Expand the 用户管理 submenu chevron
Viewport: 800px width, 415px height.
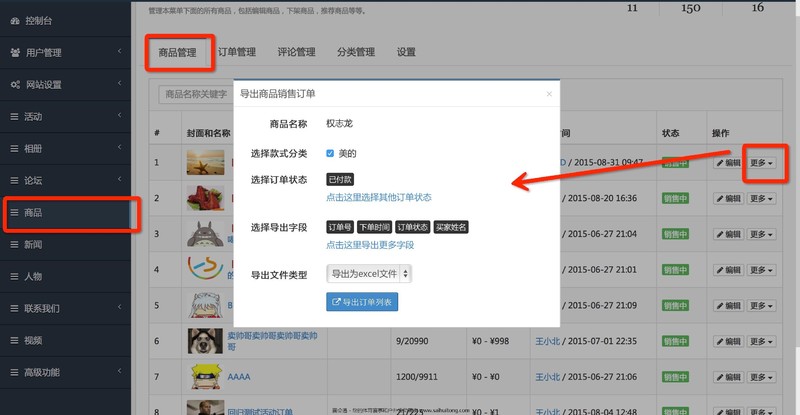click(119, 51)
